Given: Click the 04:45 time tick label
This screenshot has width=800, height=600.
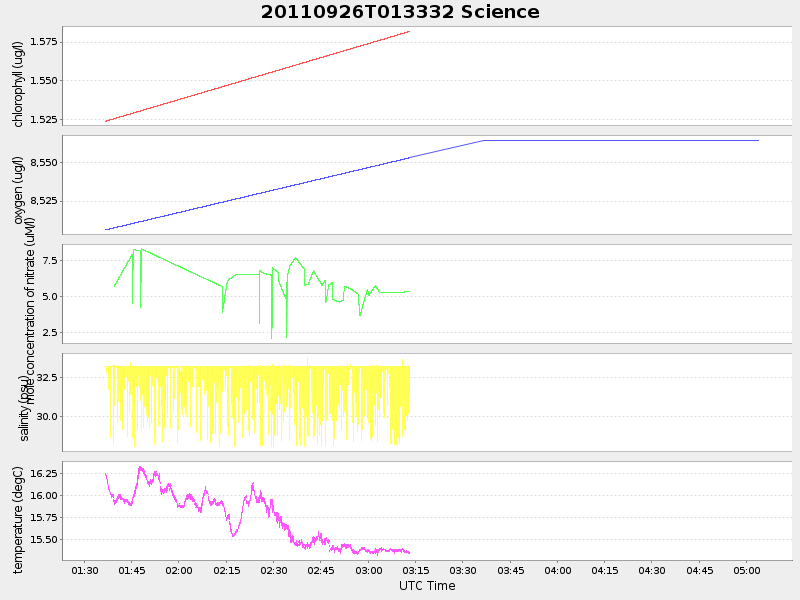Looking at the screenshot, I should (699, 570).
